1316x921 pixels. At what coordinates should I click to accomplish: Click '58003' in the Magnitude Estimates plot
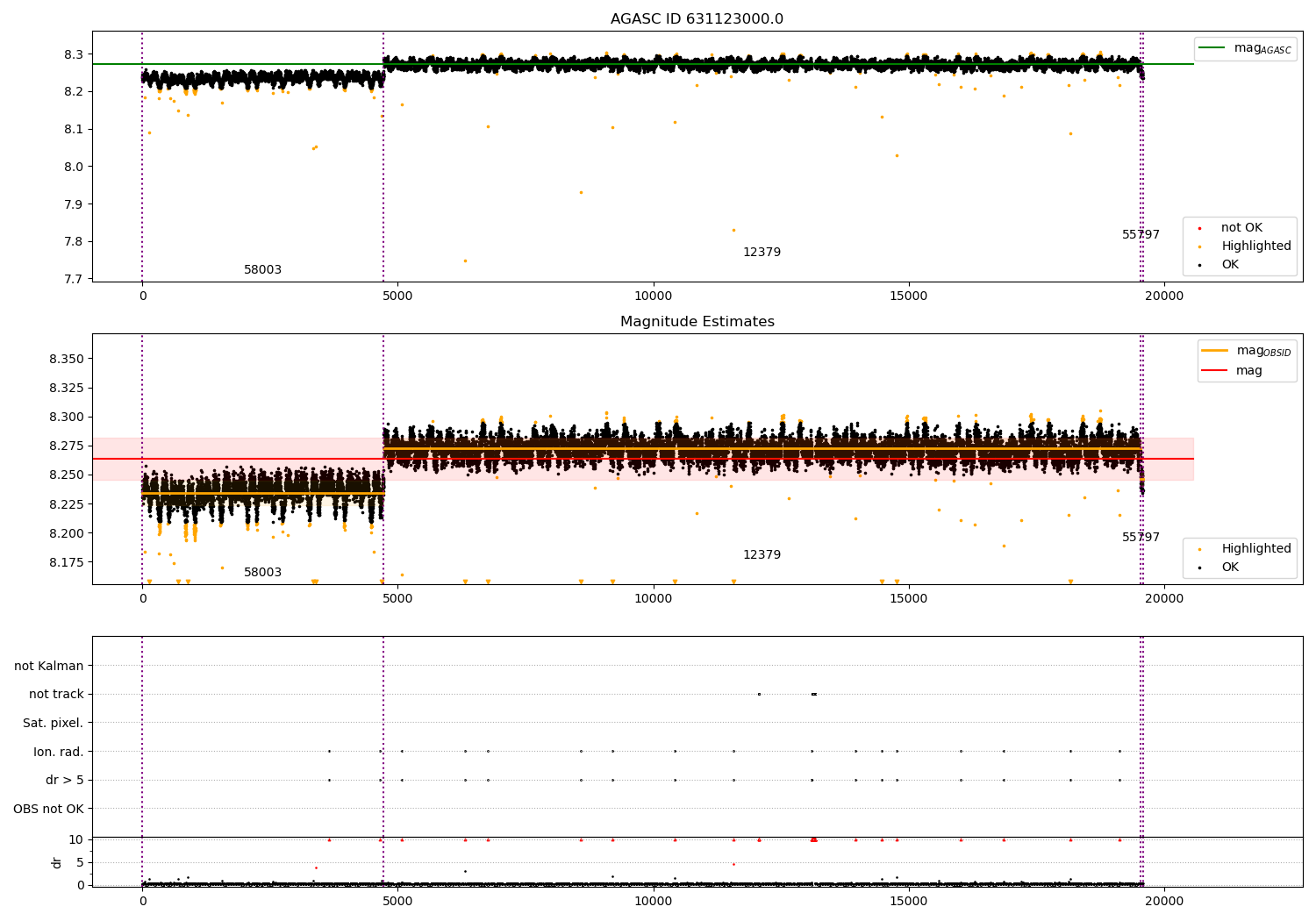pyautogui.click(x=262, y=573)
